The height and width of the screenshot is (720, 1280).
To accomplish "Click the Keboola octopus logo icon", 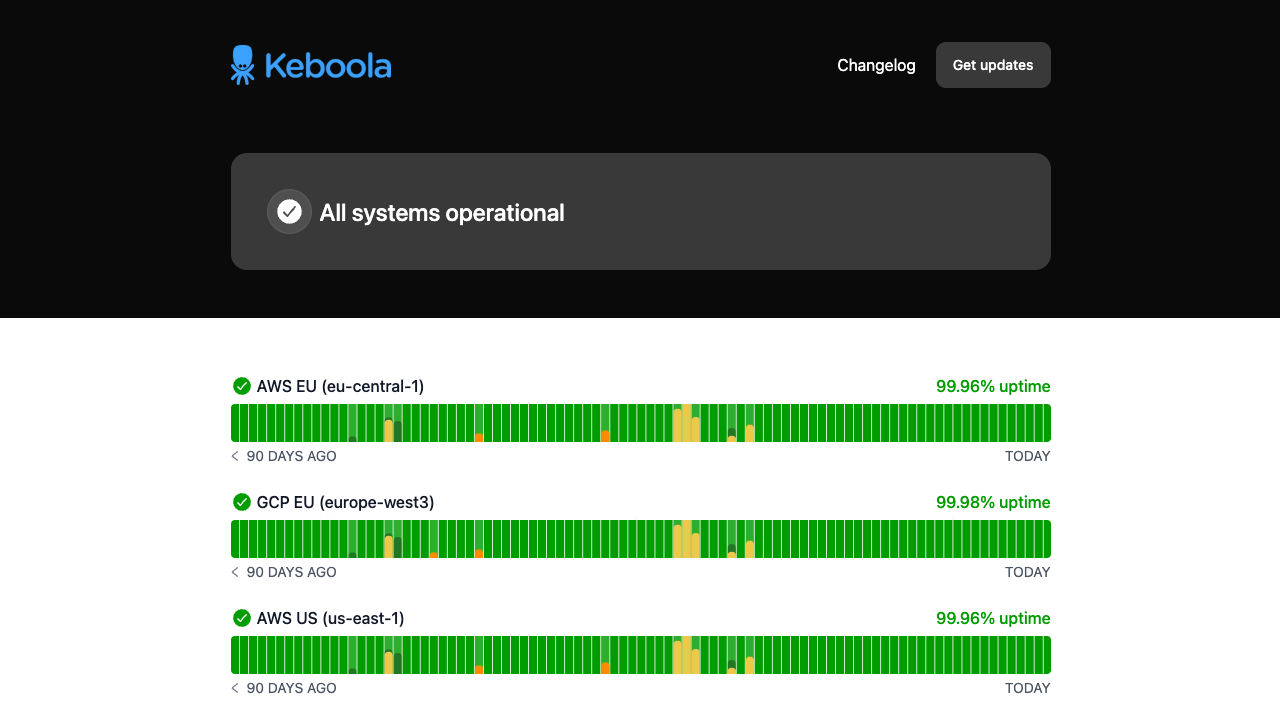I will (x=241, y=64).
